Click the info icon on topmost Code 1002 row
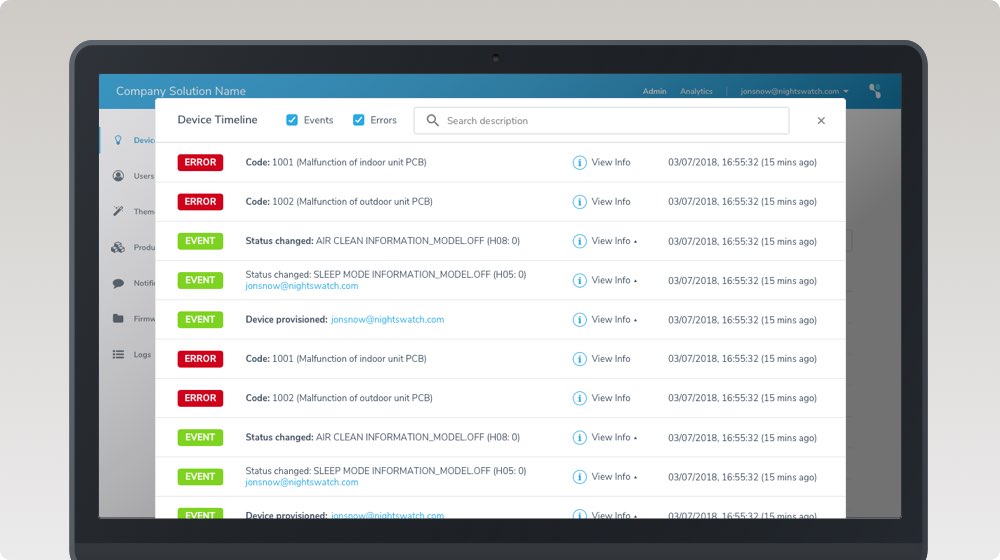This screenshot has height=560, width=1000. click(x=579, y=202)
